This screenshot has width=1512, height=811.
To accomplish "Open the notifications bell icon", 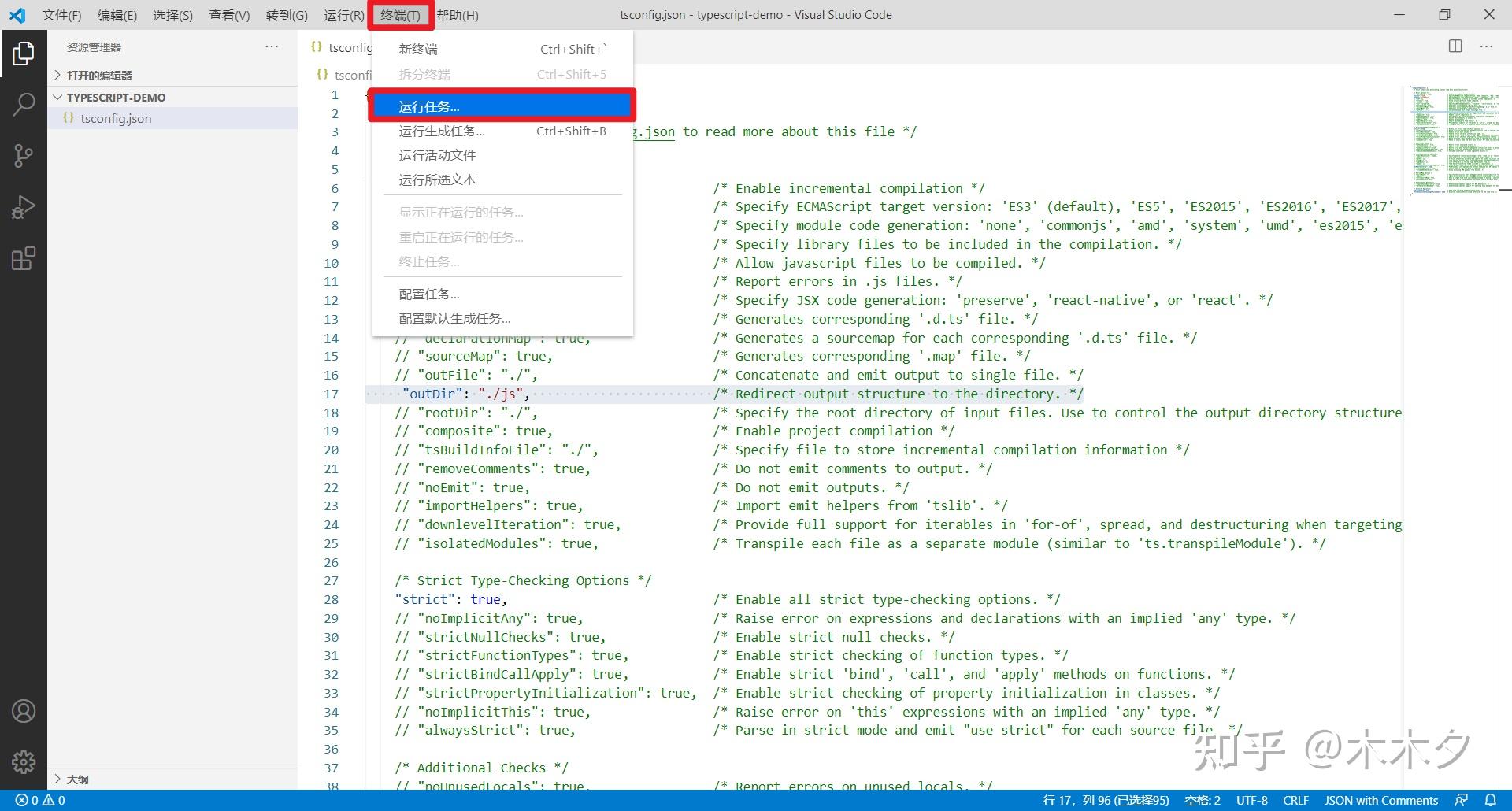I will [1490, 800].
